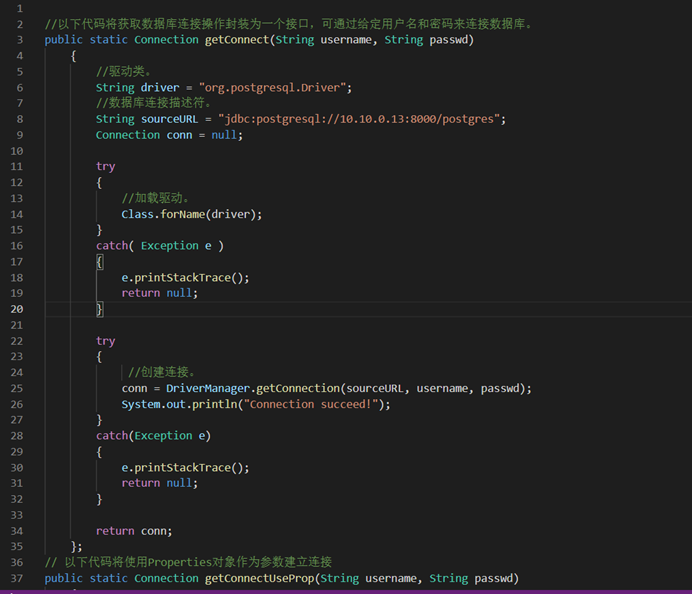Click the catch keyword on line 16
Viewport: 692px width, 594px height.
(112, 246)
